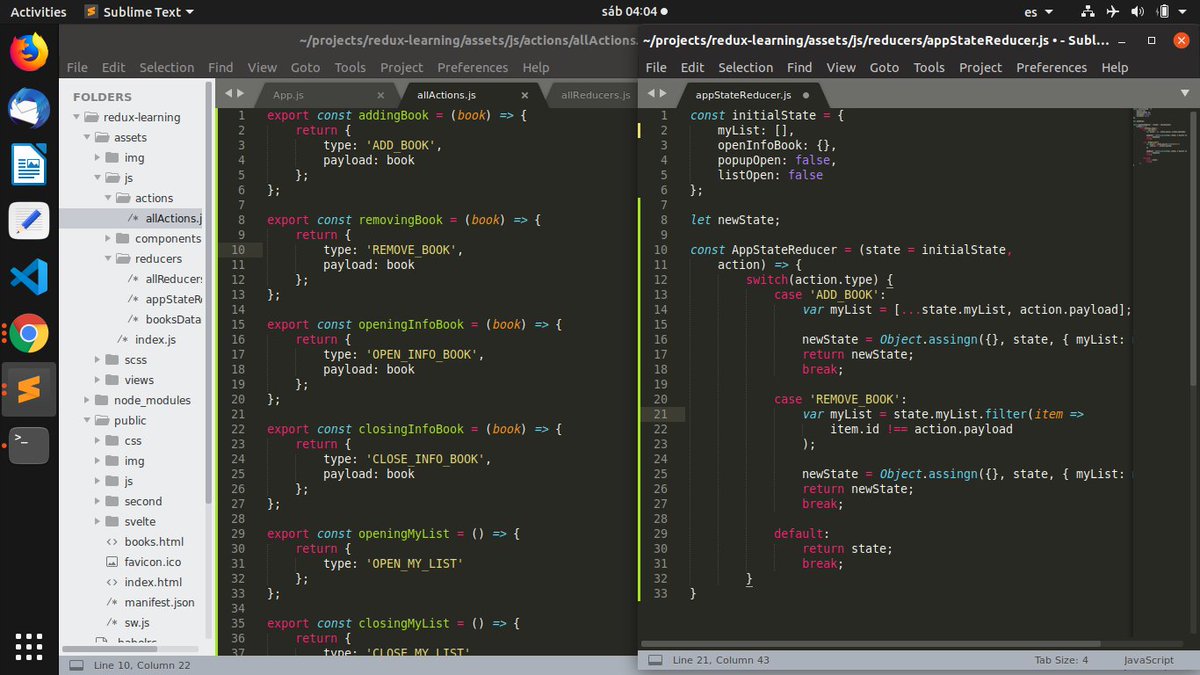The height and width of the screenshot is (675, 1200).
Task: Open the Terminal from the dock
Action: [x=29, y=445]
